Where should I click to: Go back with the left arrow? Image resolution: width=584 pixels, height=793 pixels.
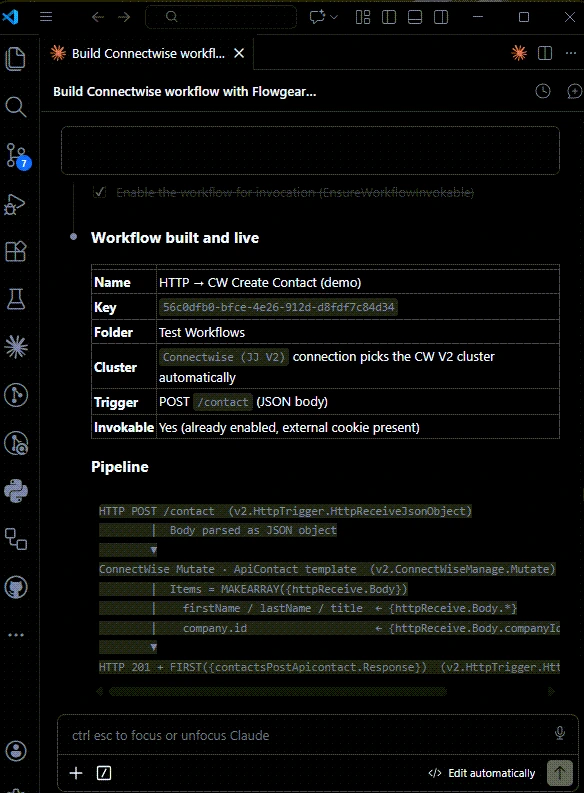pos(98,17)
